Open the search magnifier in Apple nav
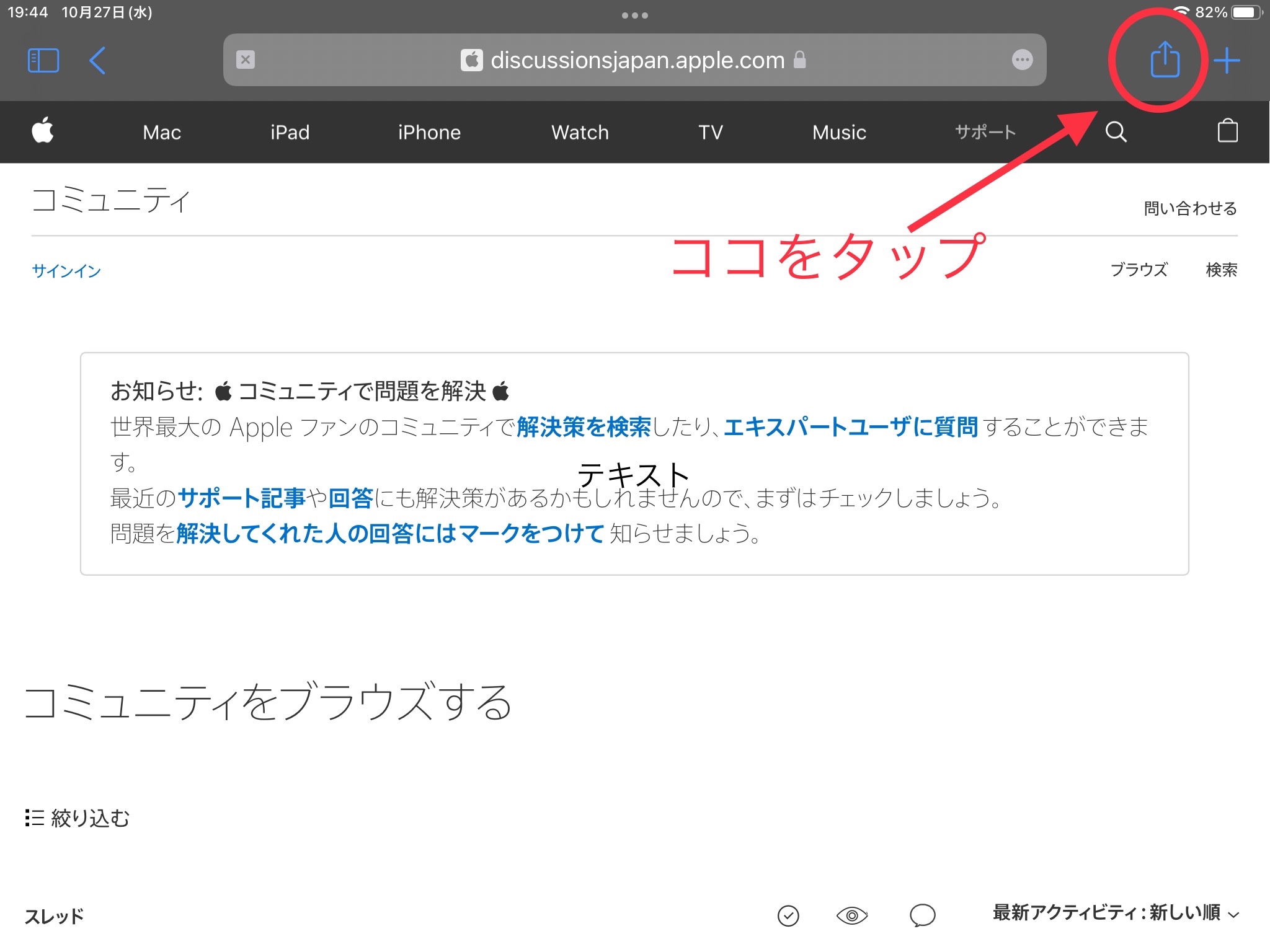Viewport: 1270px width, 952px height. tap(1116, 132)
